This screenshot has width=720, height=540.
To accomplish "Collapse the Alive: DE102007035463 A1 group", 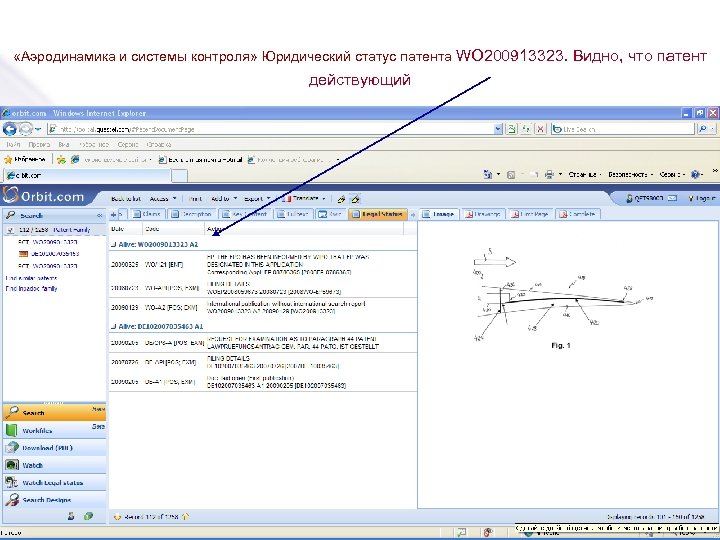I will pyautogui.click(x=113, y=326).
